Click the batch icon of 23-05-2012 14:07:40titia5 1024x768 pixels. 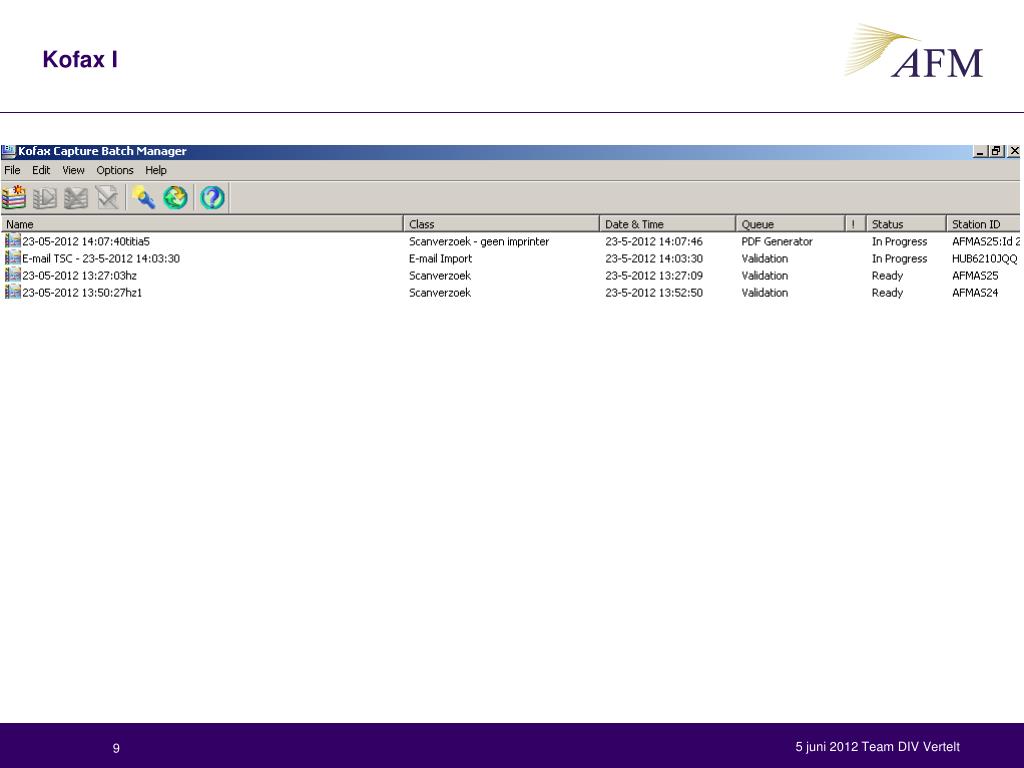[12, 241]
